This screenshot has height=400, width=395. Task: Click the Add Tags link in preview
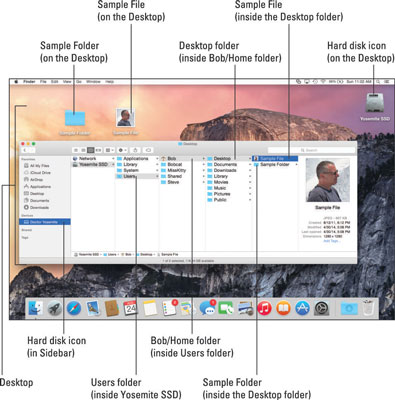[x=332, y=241]
